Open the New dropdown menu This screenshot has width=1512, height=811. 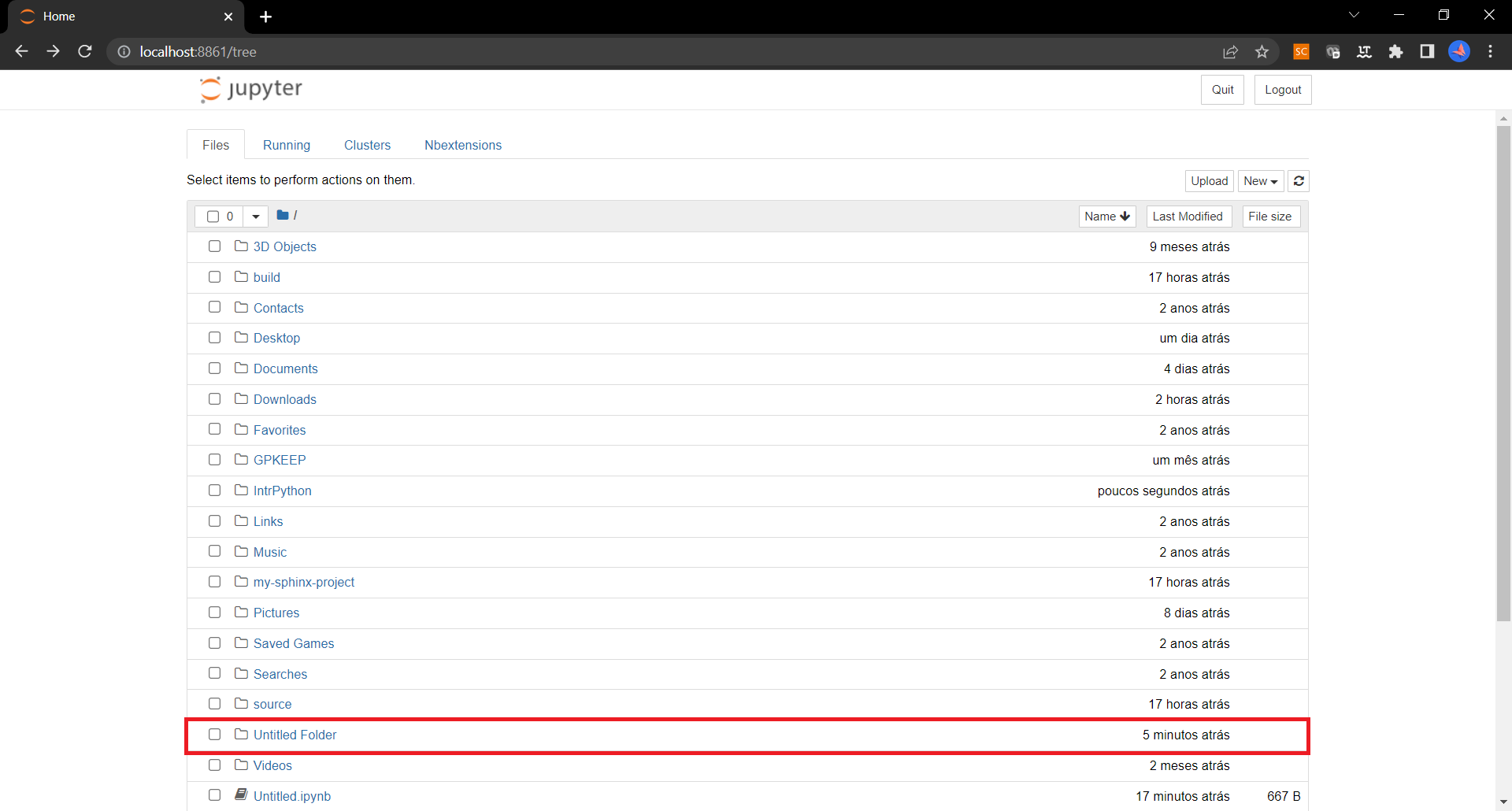pyautogui.click(x=1261, y=181)
